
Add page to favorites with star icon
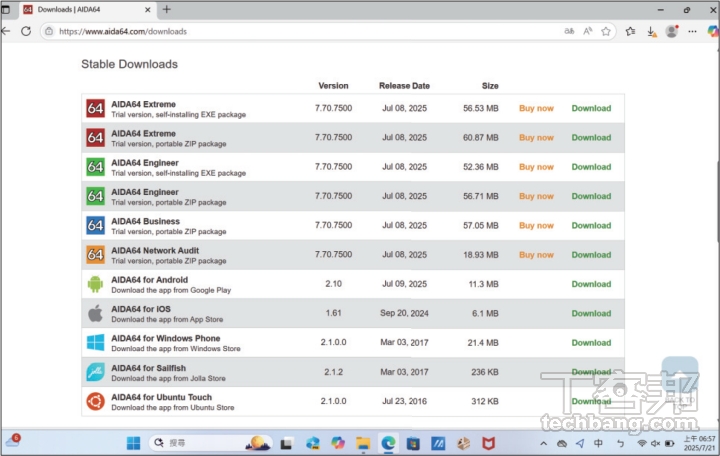click(606, 31)
